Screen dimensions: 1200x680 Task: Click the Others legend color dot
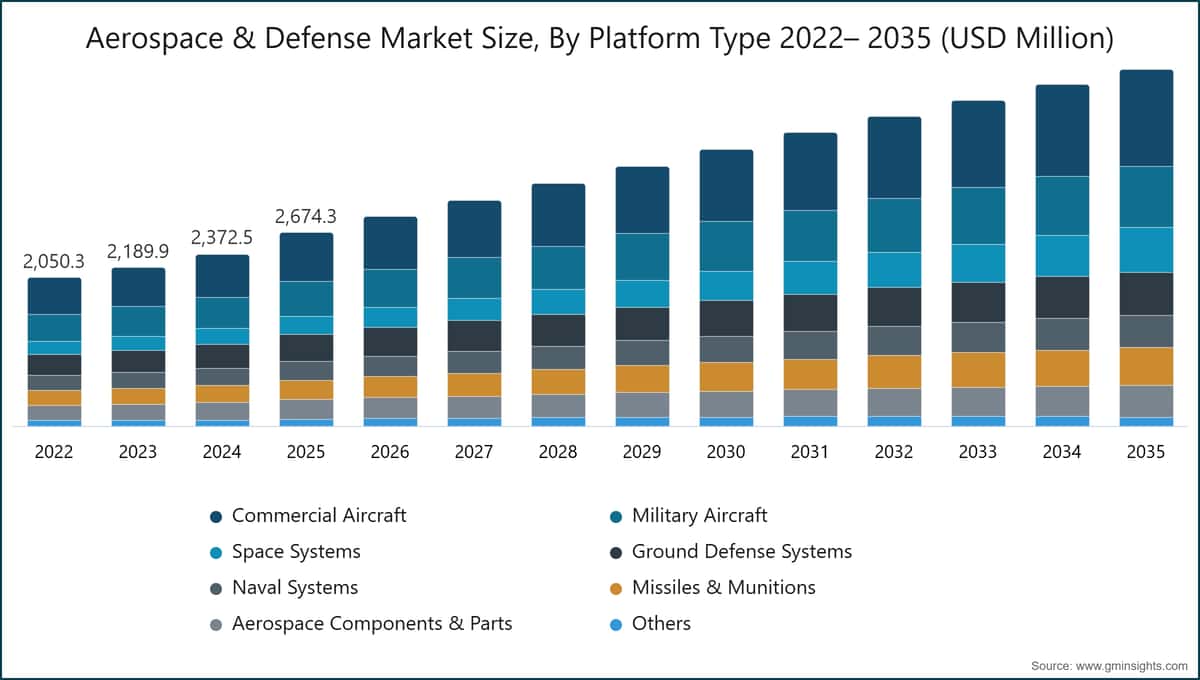tap(616, 625)
